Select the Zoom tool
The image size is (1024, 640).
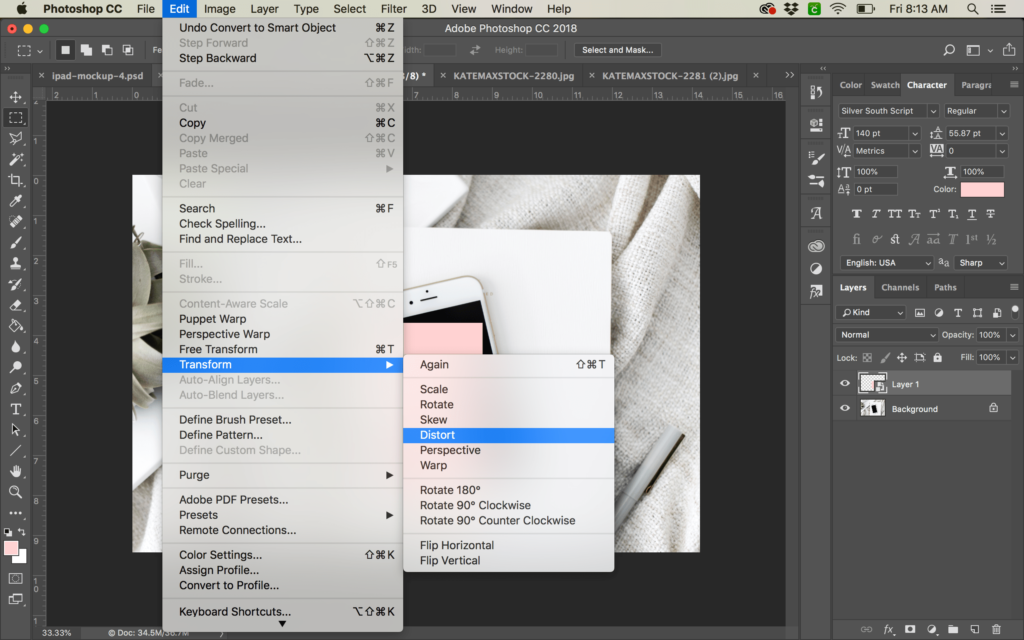point(16,492)
